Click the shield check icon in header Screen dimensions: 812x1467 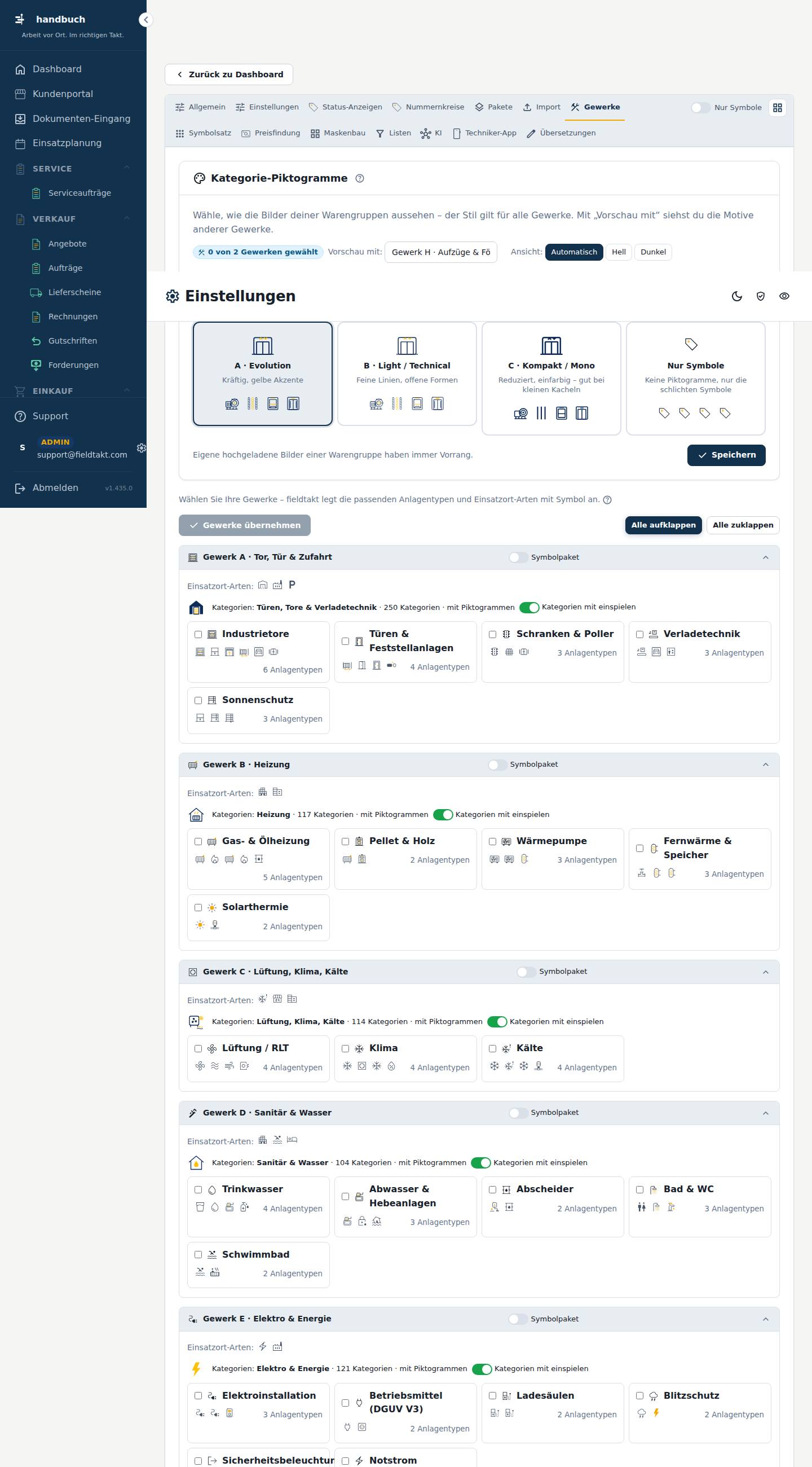[x=760, y=296]
